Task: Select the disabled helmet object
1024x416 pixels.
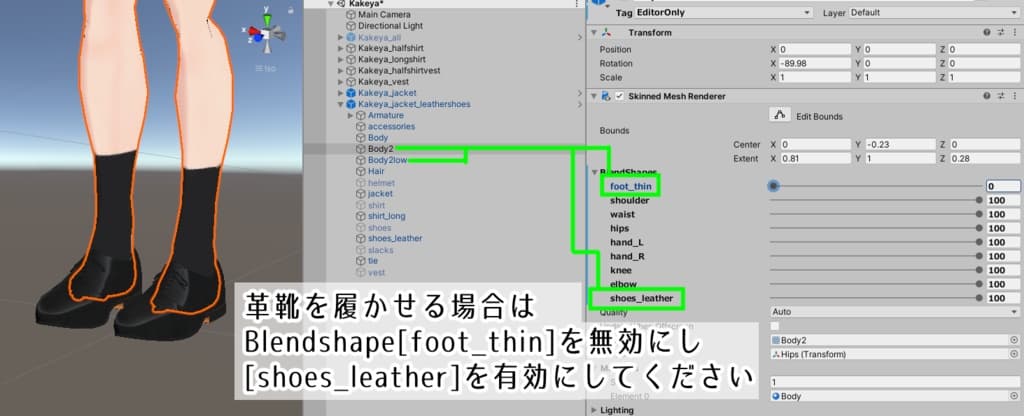Action: pos(381,183)
